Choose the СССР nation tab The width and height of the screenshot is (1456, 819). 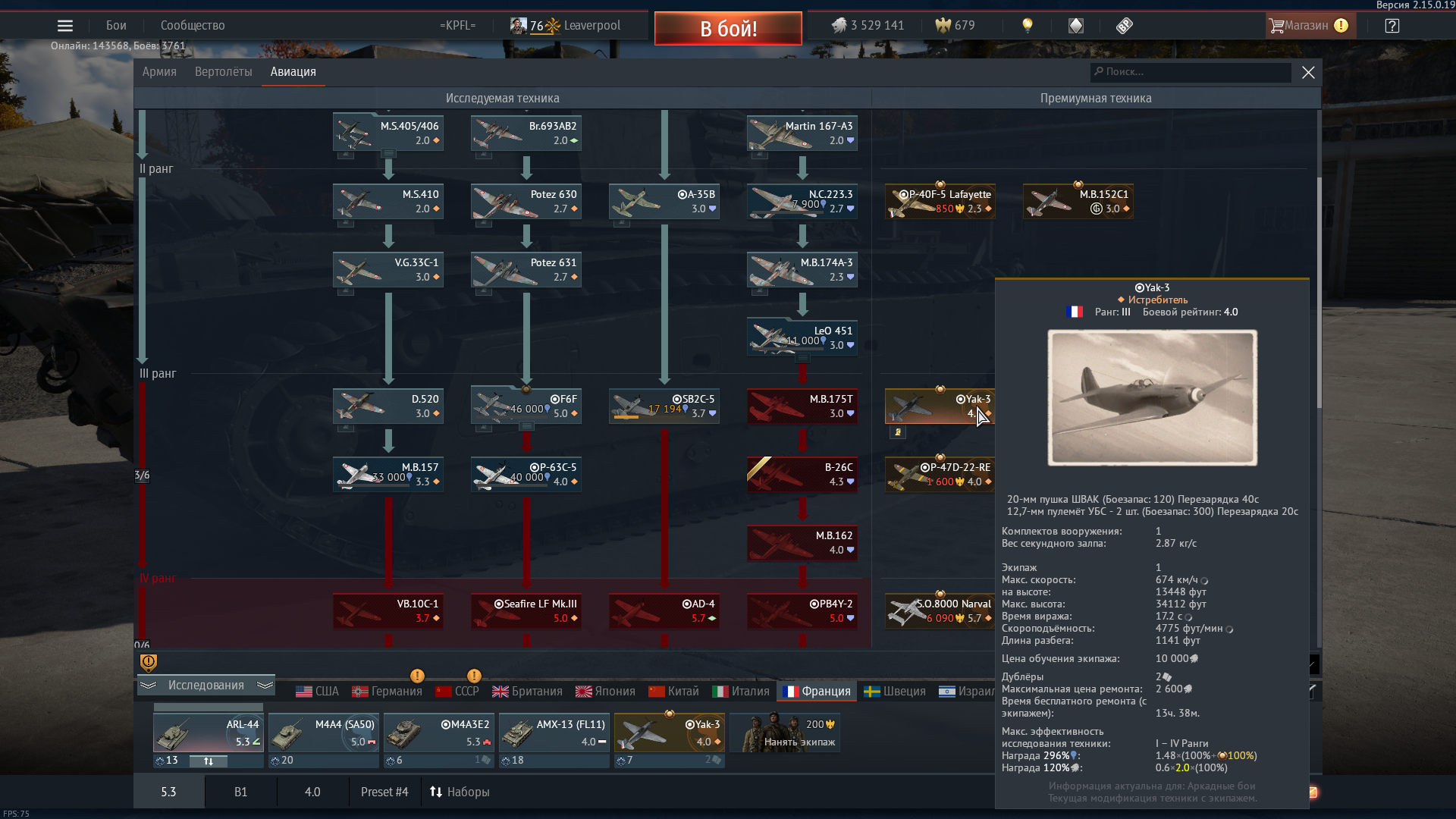pos(457,692)
